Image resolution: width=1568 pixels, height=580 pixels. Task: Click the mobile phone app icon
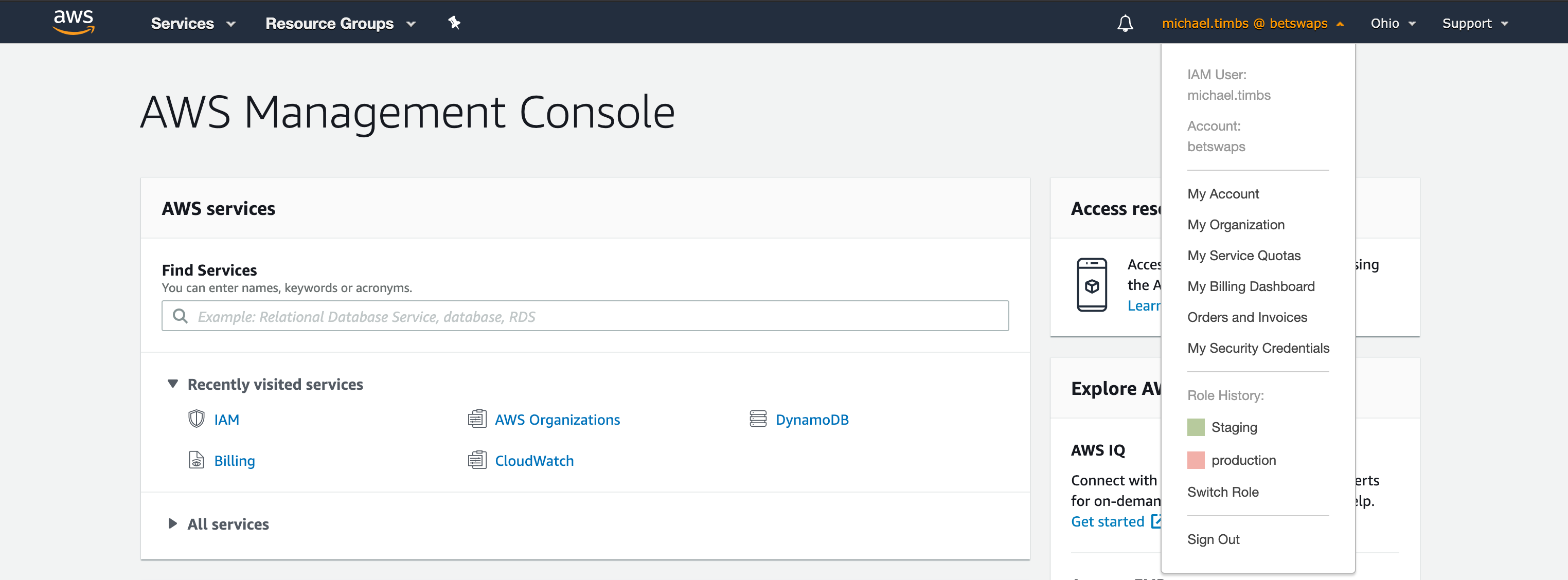(1092, 285)
